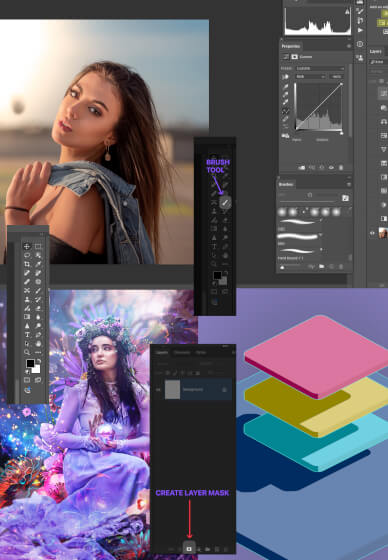The height and width of the screenshot is (560, 388).
Task: Select the Eyedropper tool in the lighter toolbar
Action: point(38,264)
